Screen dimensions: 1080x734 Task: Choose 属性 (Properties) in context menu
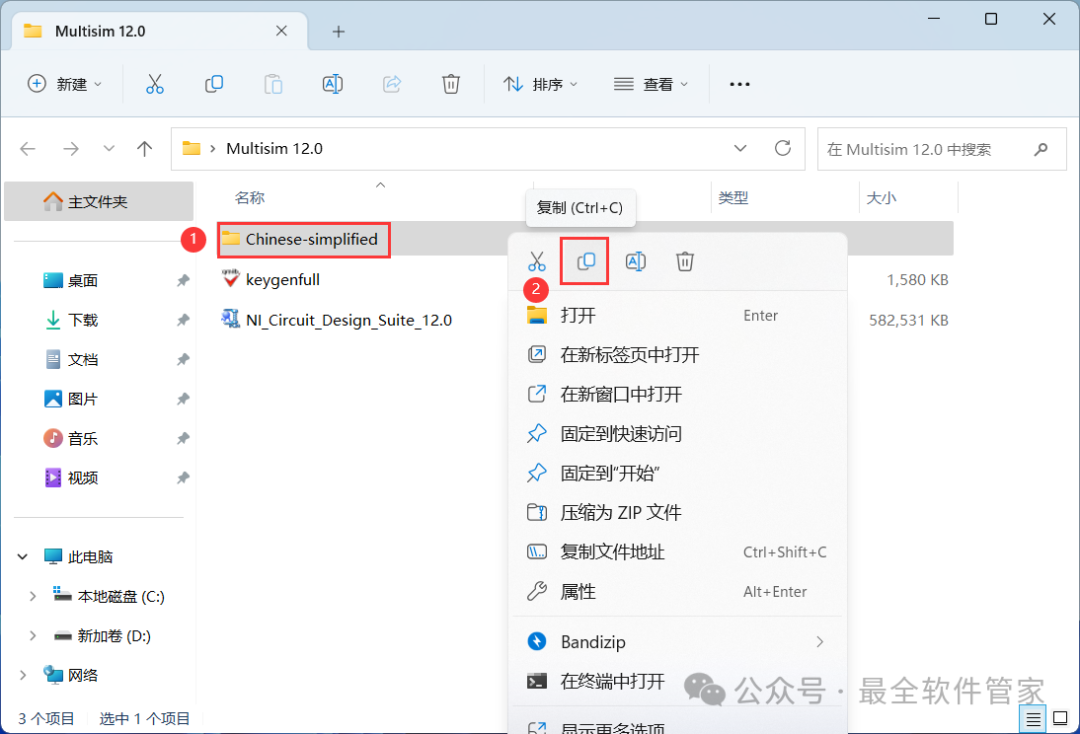578,592
